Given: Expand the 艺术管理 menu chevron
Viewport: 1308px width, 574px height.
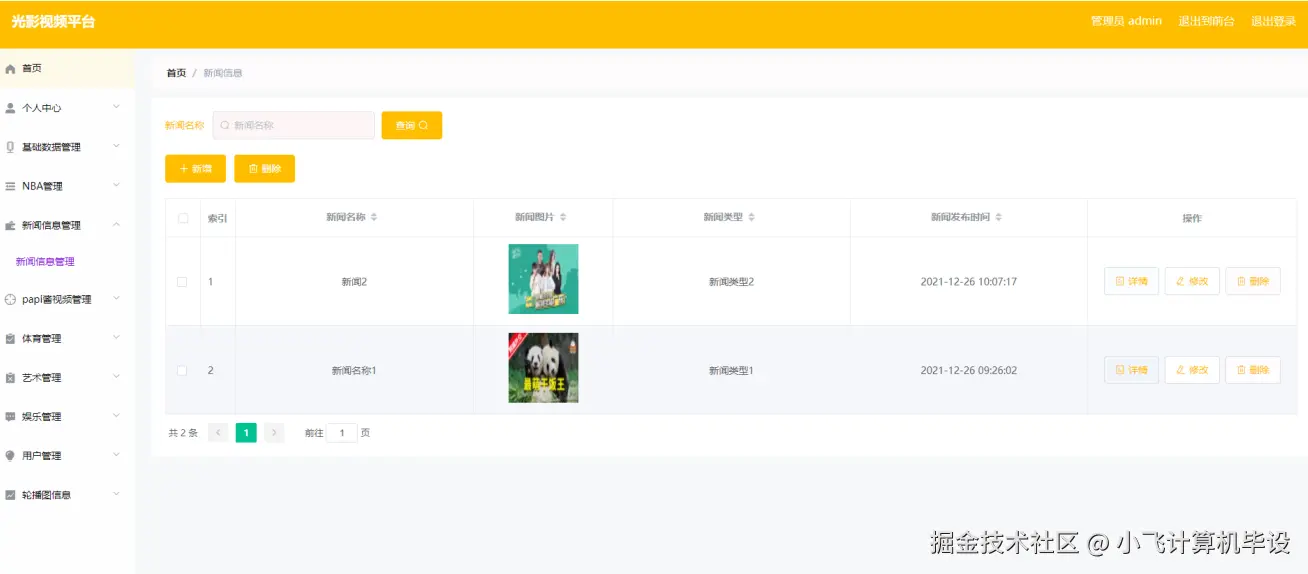Looking at the screenshot, I should 116,376.
